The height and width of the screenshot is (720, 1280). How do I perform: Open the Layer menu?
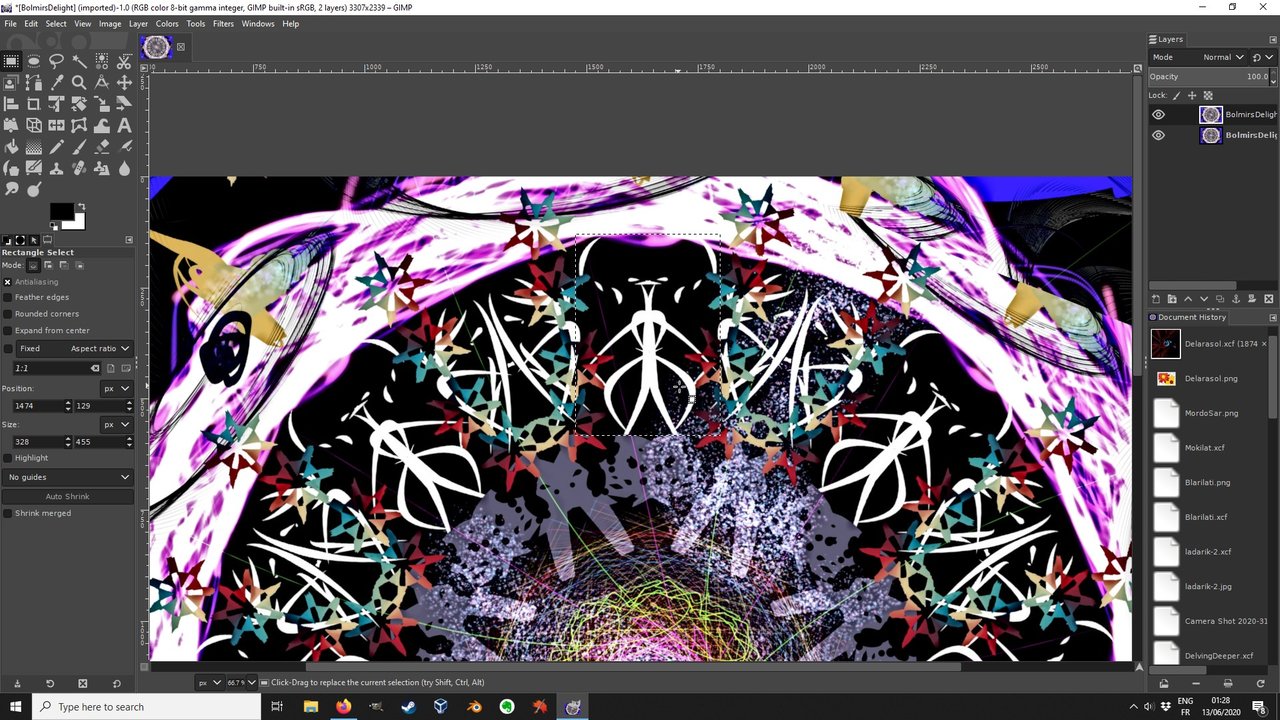(138, 23)
